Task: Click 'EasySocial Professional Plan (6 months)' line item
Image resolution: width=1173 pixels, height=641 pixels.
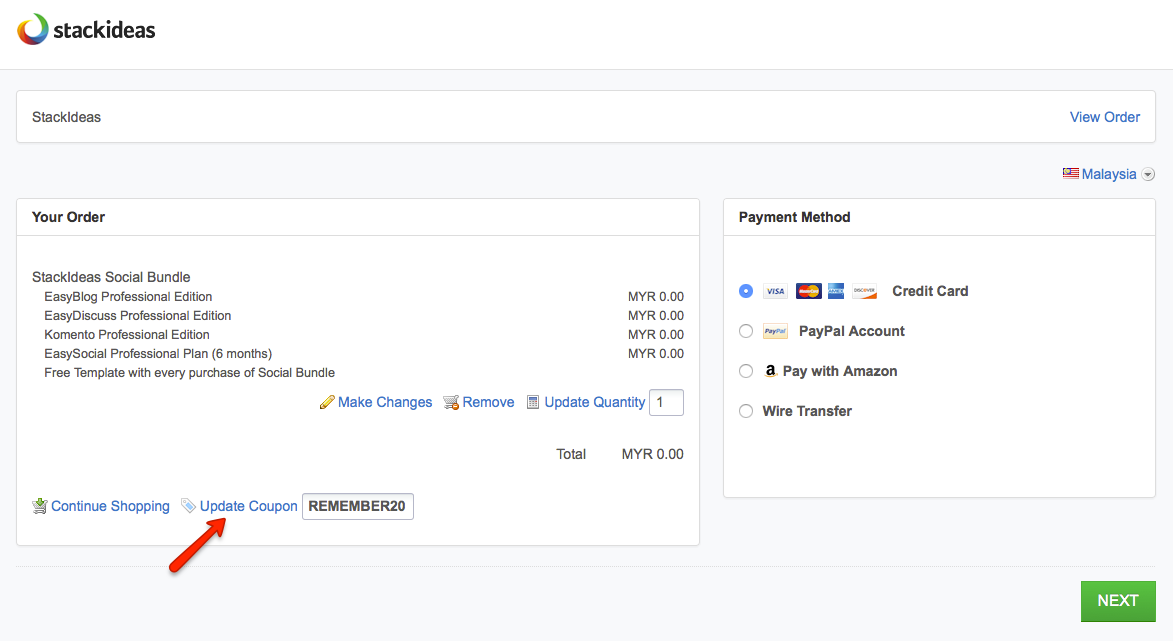Action: coord(158,354)
